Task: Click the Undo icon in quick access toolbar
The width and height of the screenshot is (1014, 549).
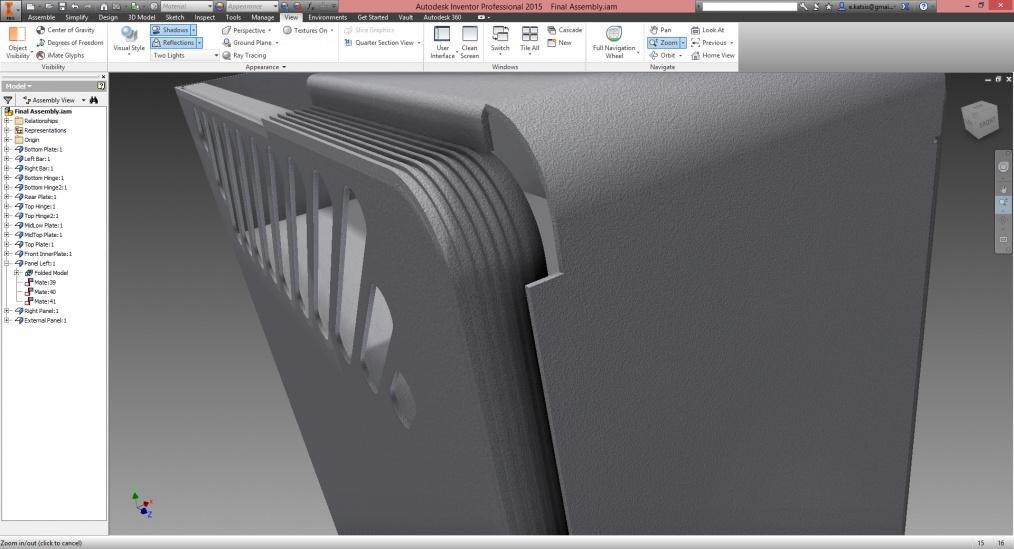Action: [74, 6]
